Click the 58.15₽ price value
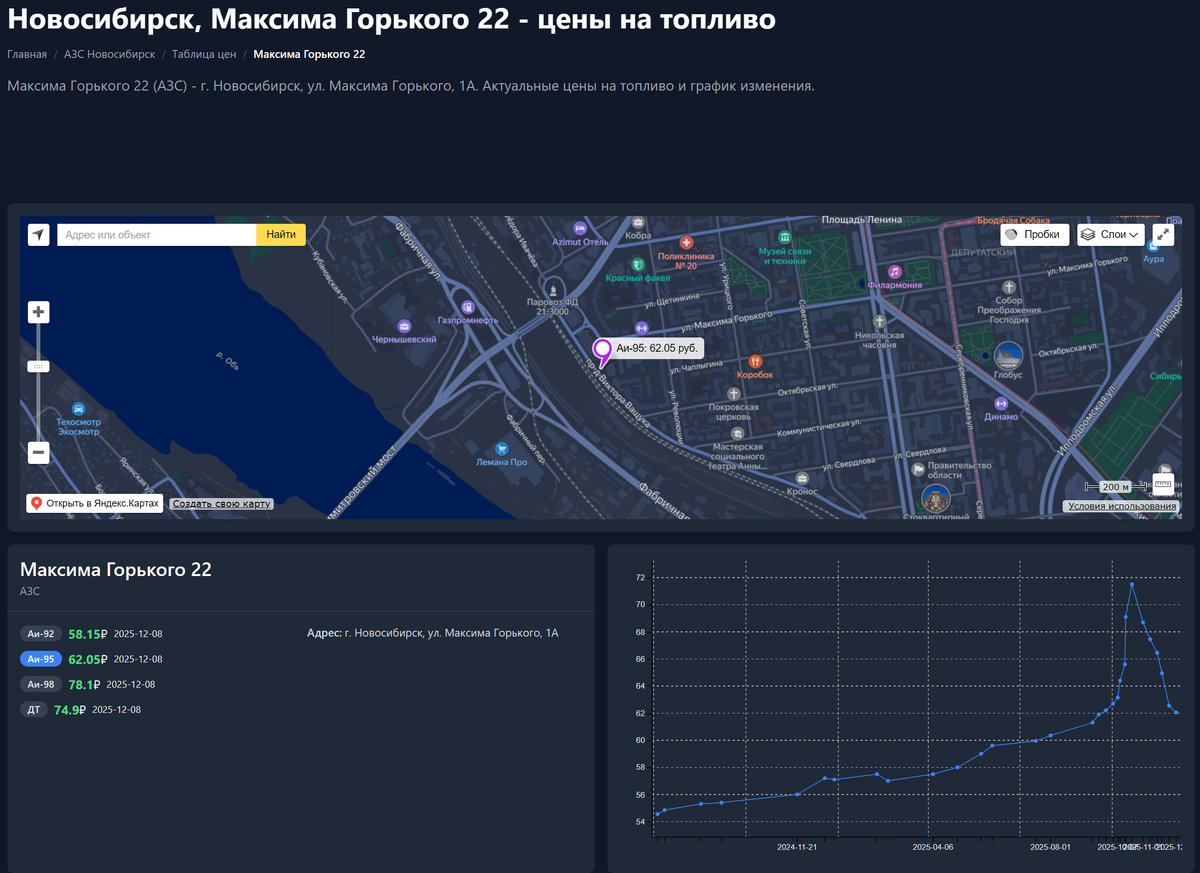Screen dimensions: 1200x873 pos(88,634)
